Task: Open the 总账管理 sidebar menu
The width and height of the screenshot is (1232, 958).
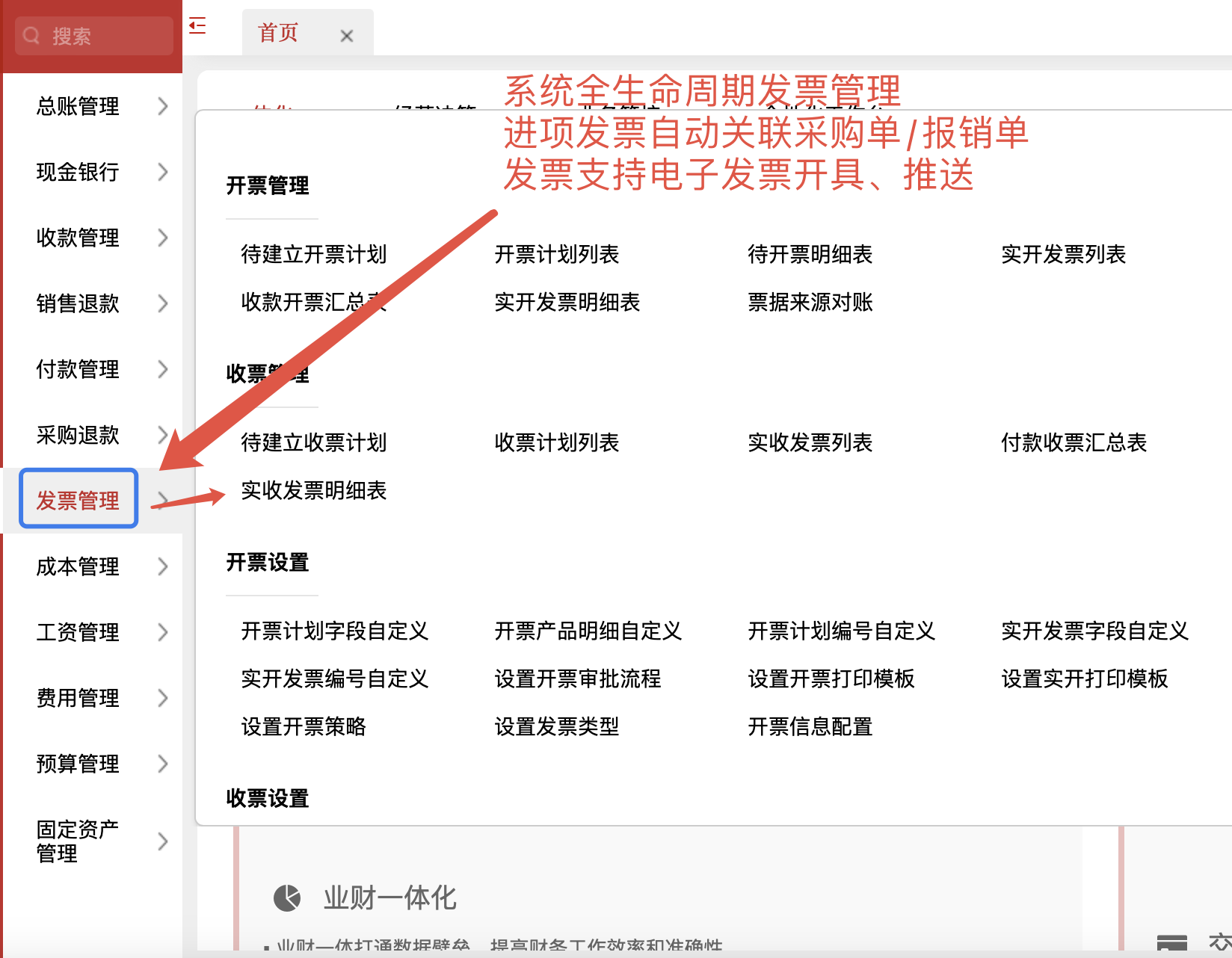Action: coord(78,106)
